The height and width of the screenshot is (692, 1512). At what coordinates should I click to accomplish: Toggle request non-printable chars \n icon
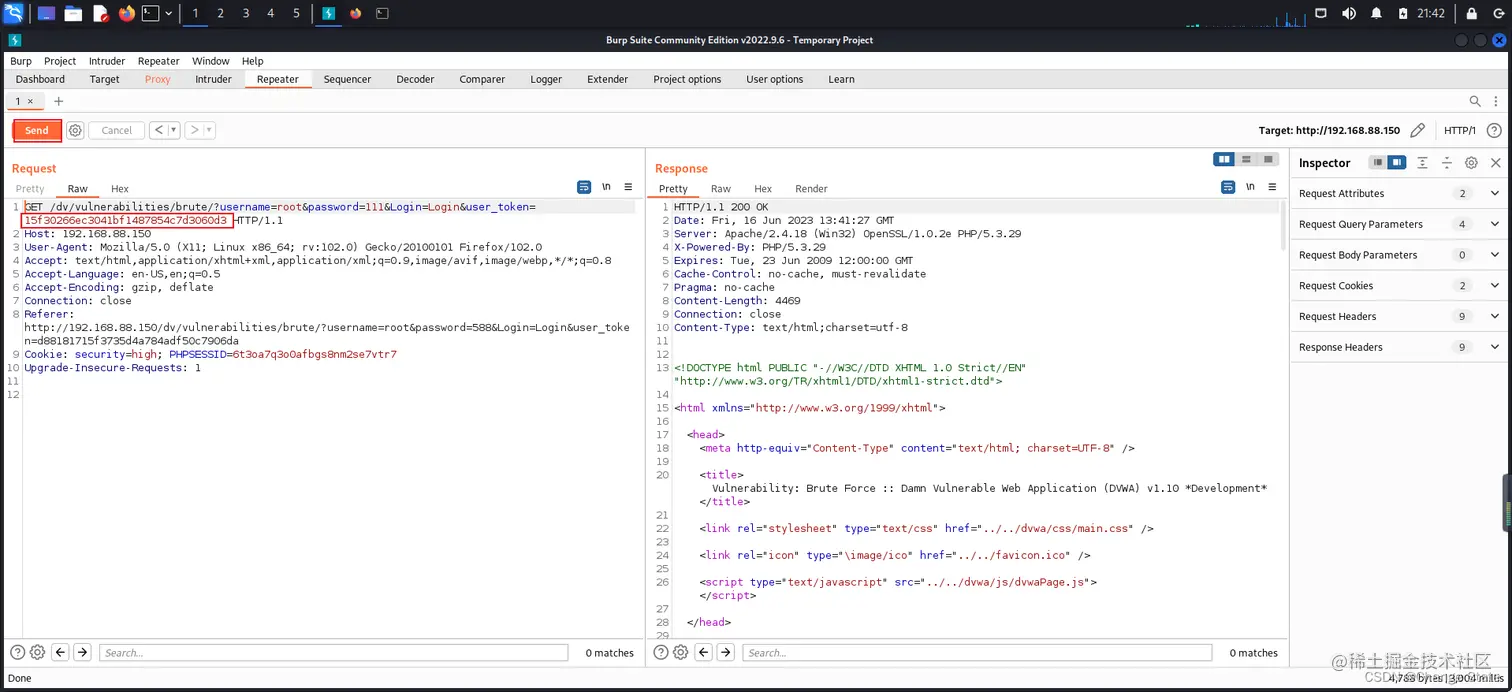606,187
